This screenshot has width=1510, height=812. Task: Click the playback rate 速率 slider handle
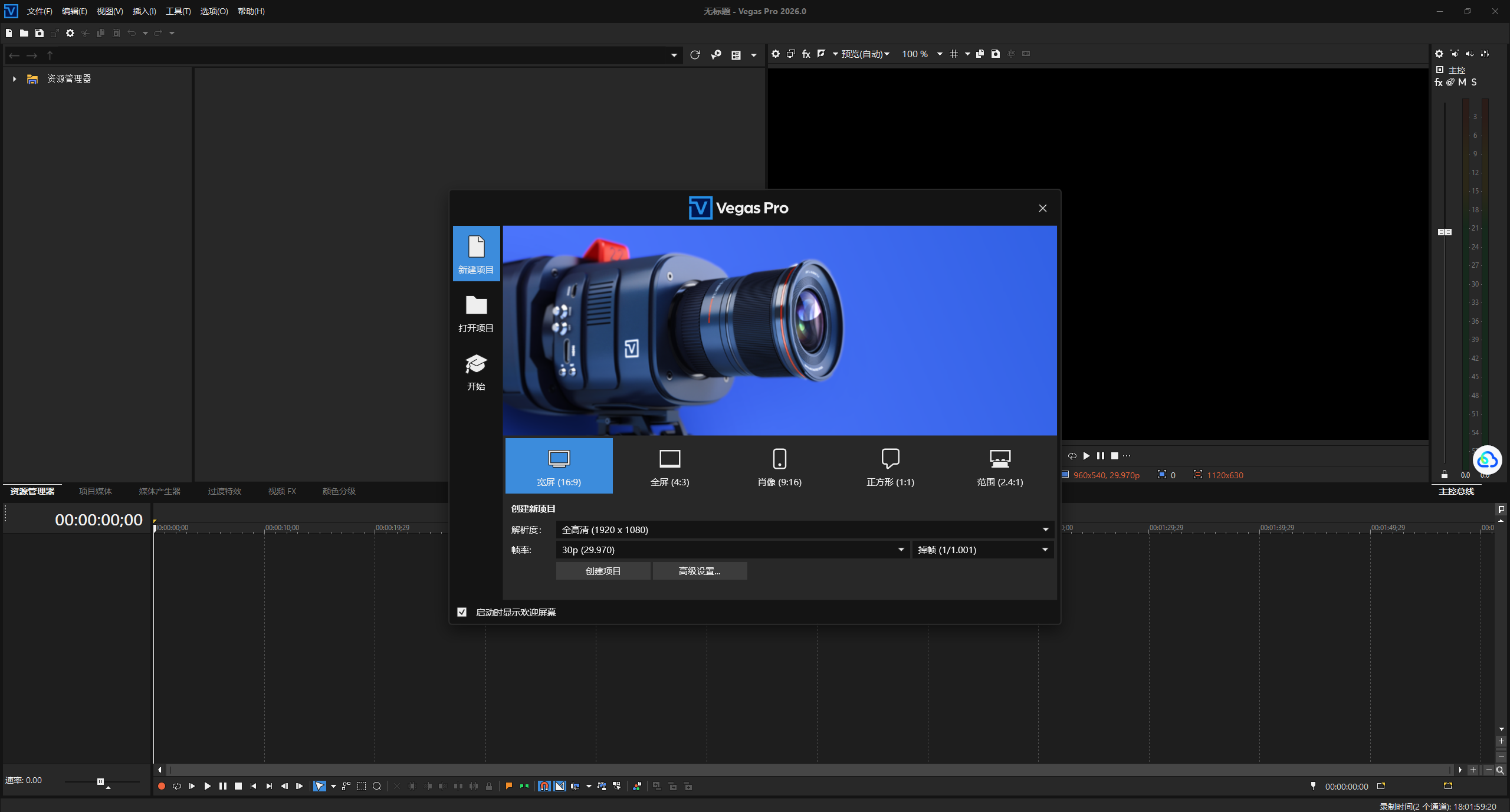click(100, 781)
